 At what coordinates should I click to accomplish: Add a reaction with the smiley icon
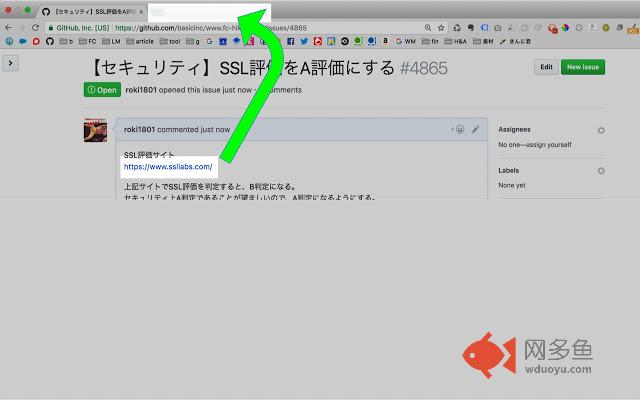(460, 129)
